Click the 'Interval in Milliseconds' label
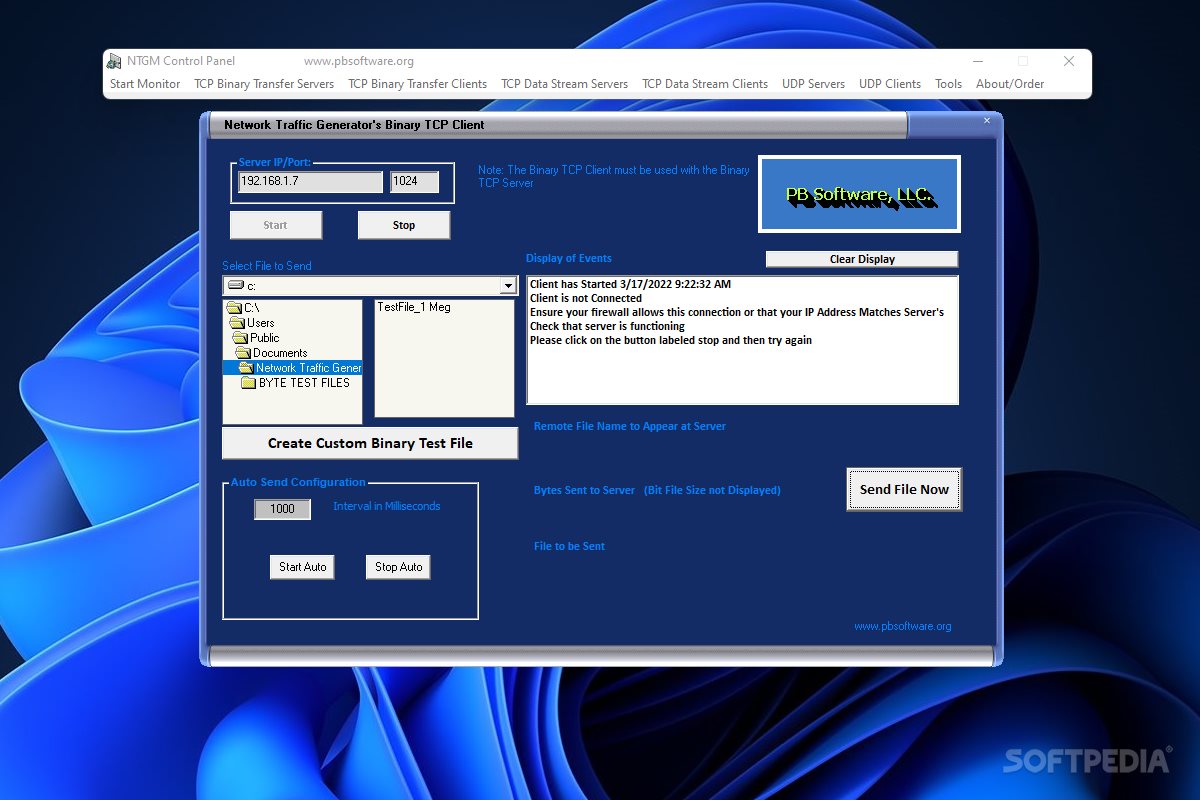 (387, 506)
